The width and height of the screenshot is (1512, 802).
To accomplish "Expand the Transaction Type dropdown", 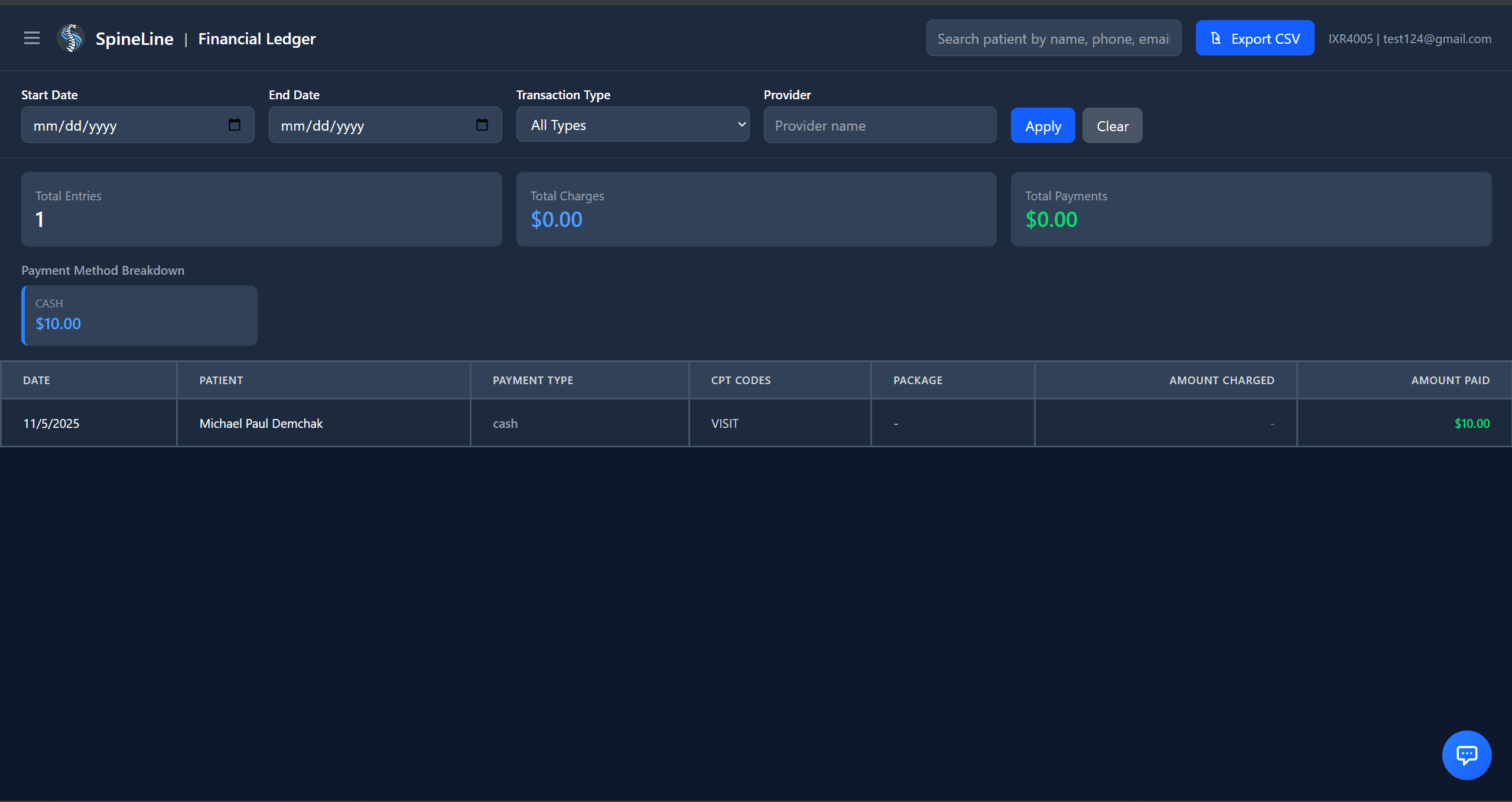I will click(x=632, y=125).
